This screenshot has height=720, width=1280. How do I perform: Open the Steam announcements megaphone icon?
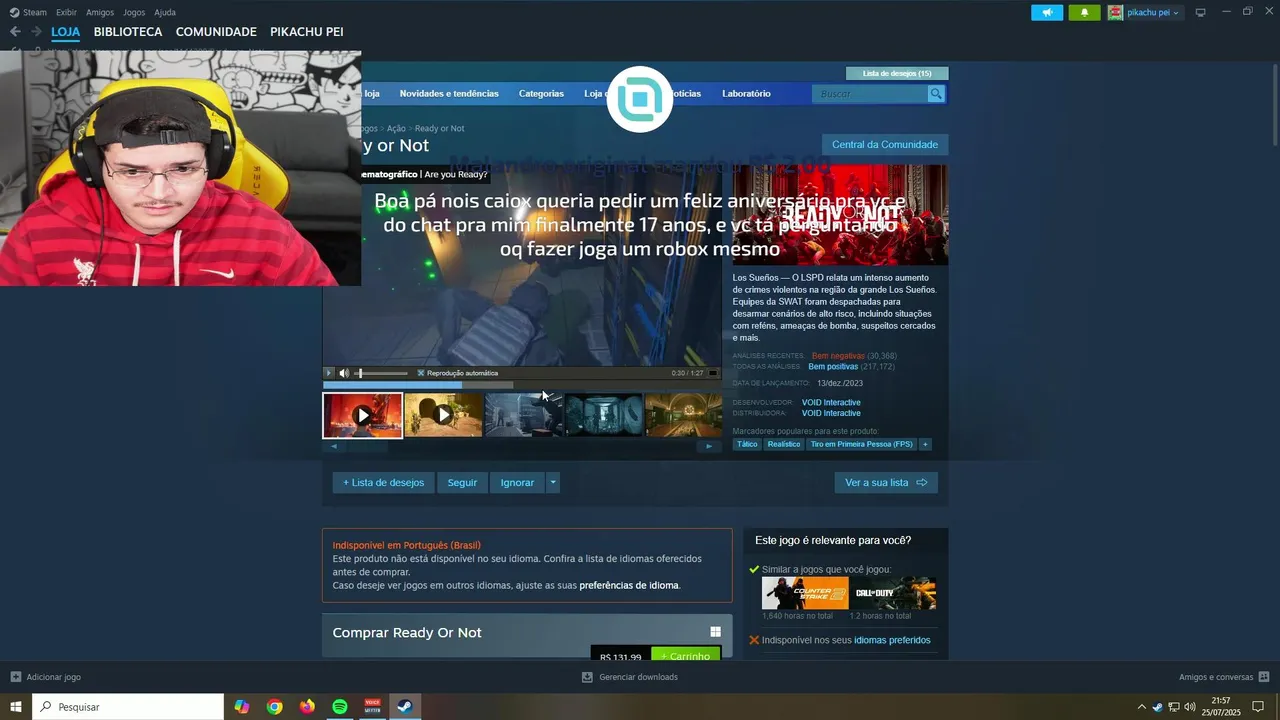tap(1047, 12)
